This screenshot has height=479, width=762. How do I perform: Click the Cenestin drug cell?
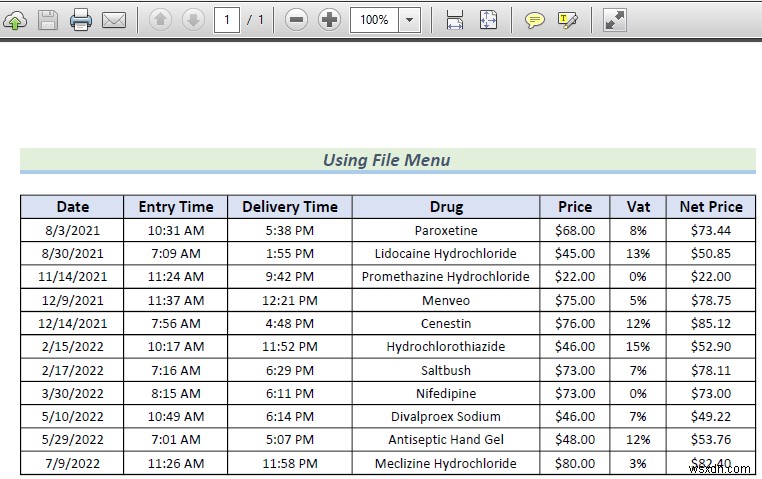tap(446, 324)
